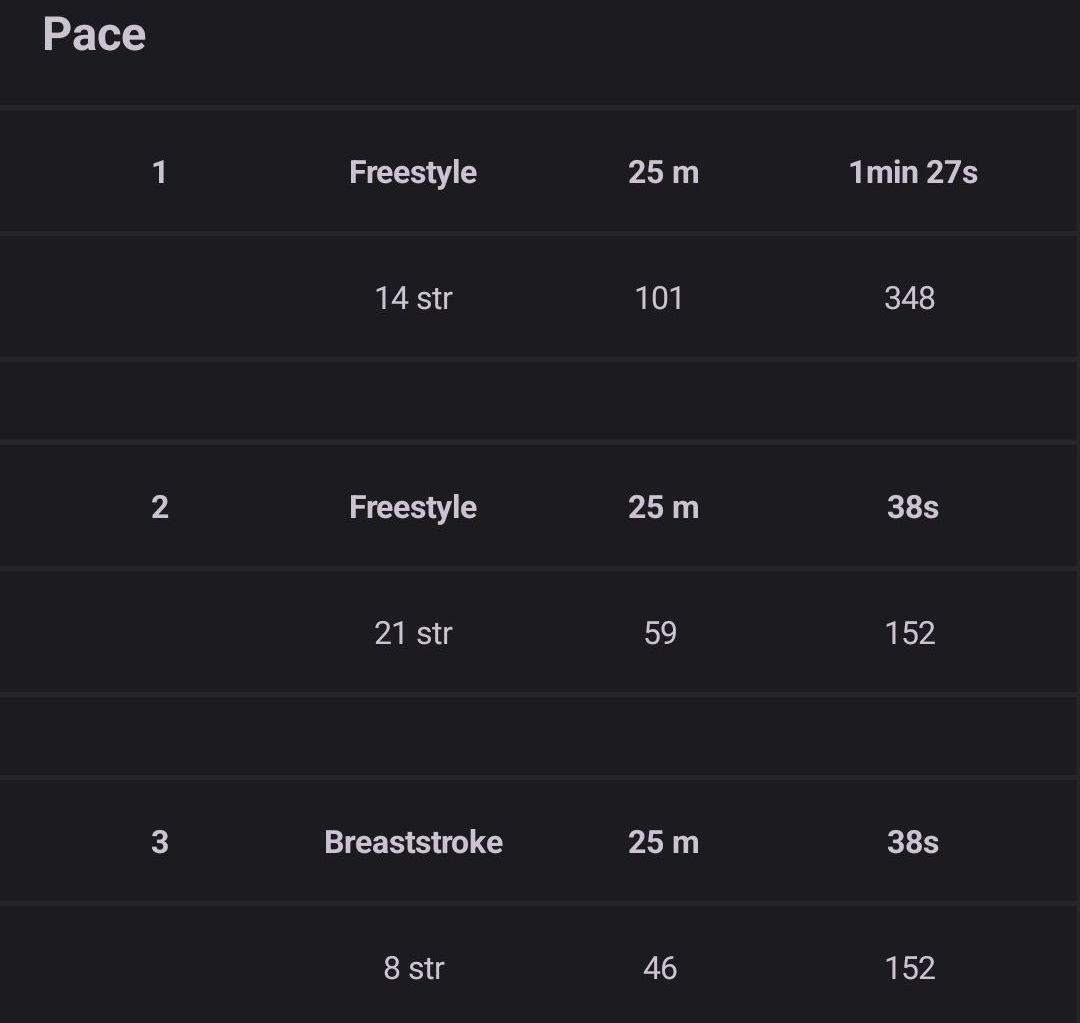1080x1023 pixels.
Task: Tap lap 1 value 101
Action: [659, 298]
